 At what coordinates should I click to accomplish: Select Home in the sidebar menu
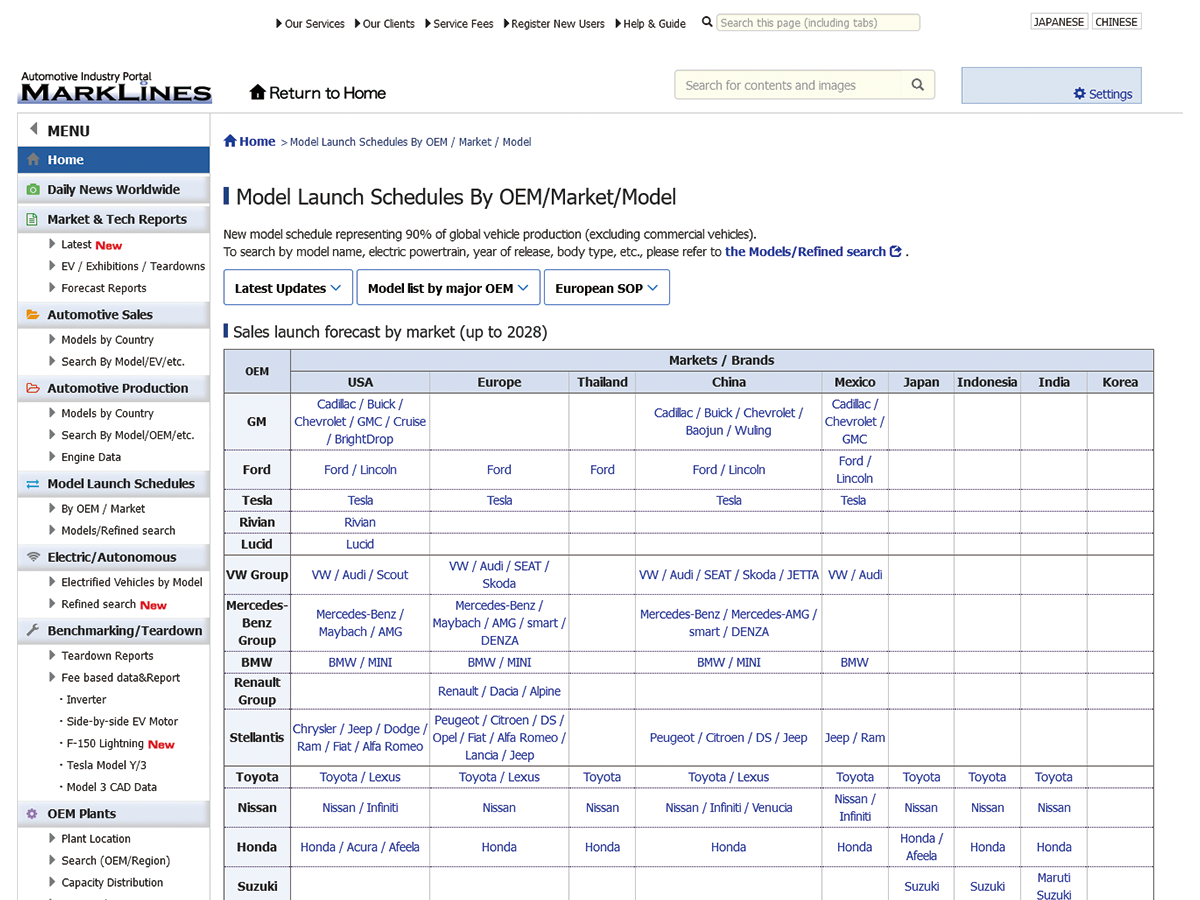pos(114,160)
